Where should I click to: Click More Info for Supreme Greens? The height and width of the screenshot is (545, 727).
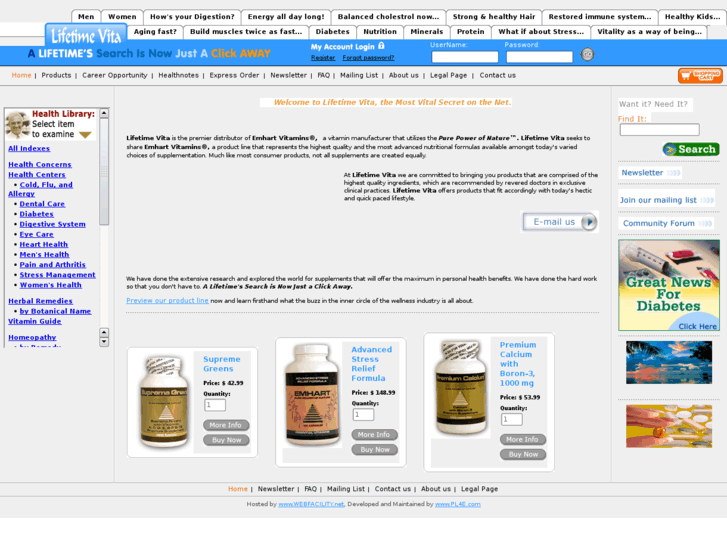(x=226, y=425)
